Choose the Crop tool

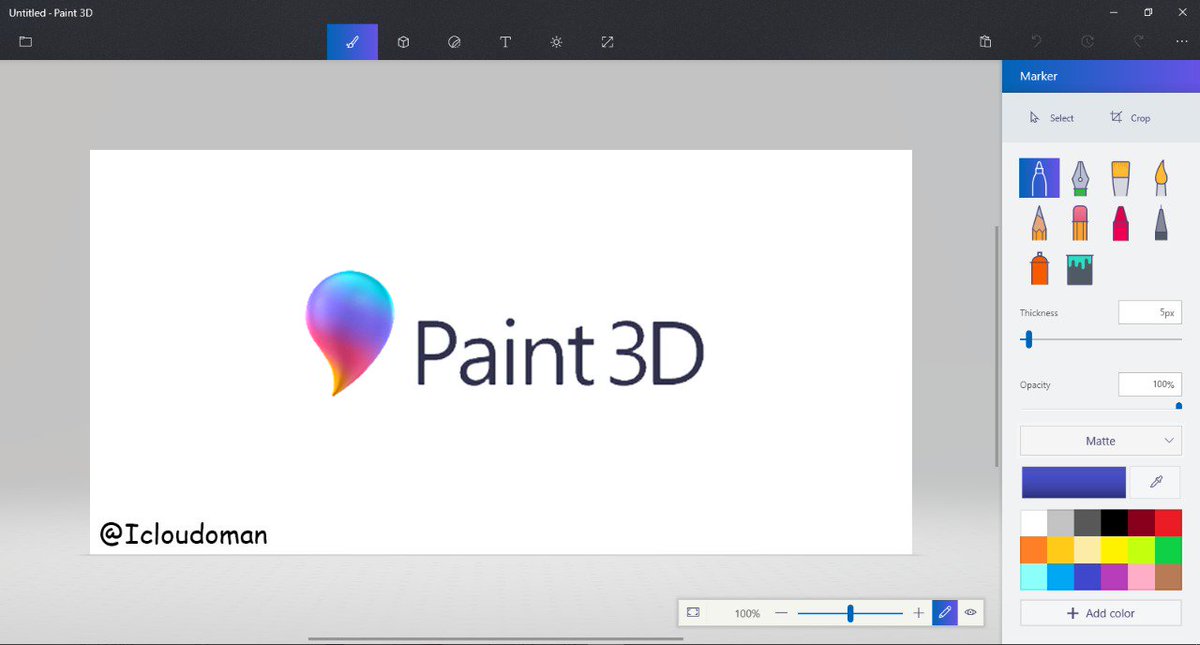(1131, 118)
